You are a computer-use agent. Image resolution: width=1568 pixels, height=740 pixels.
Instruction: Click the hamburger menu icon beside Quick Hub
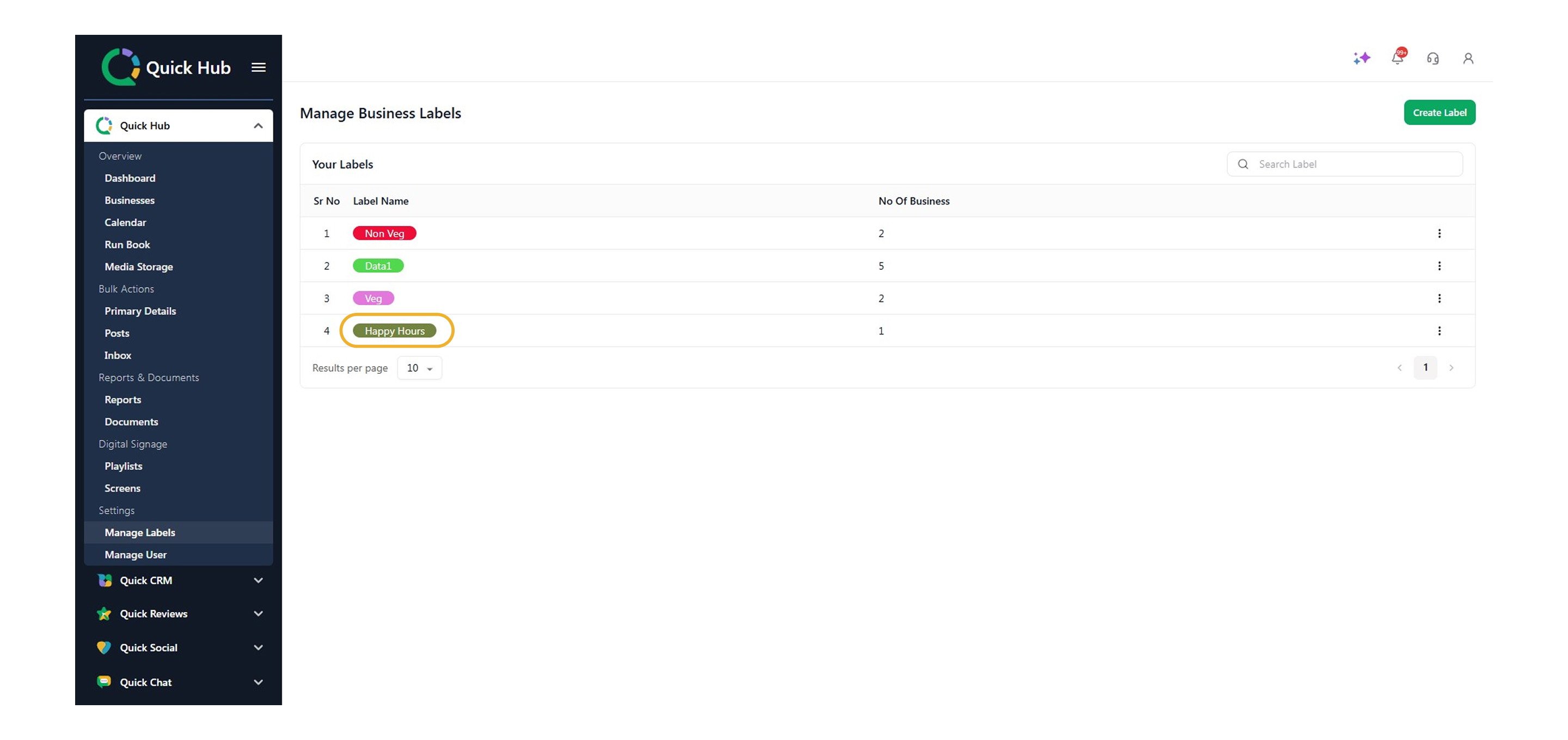coord(258,67)
